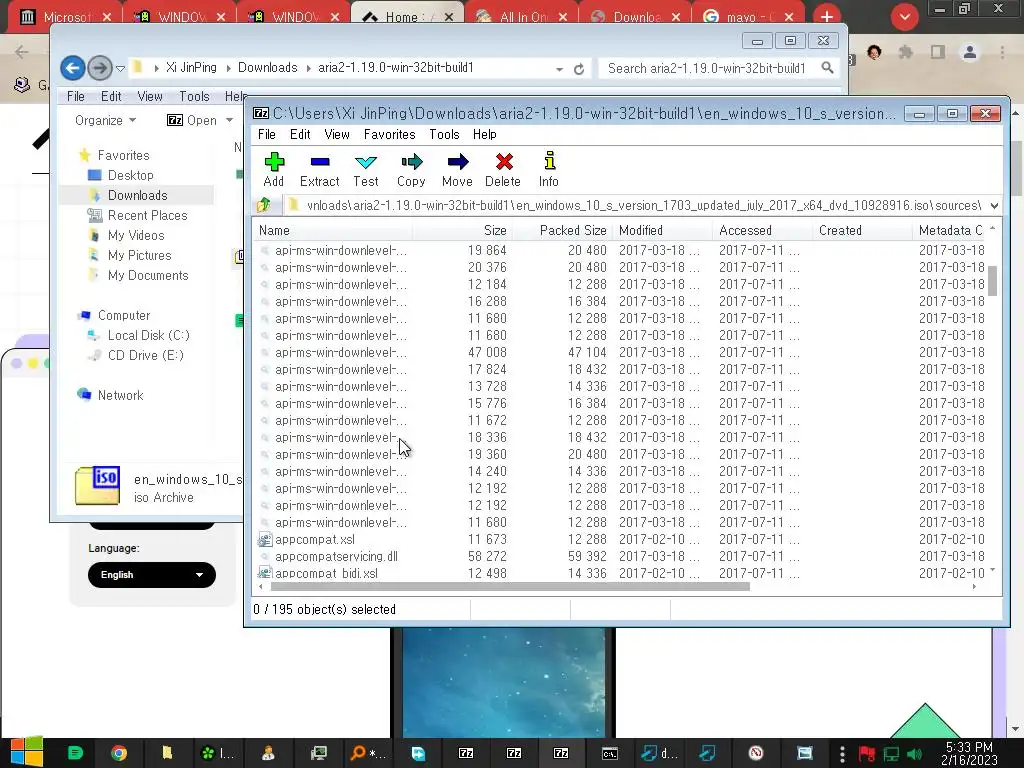Viewport: 1024px width, 768px height.
Task: Open the Chrome extensions puzzle icon
Action: point(905,52)
